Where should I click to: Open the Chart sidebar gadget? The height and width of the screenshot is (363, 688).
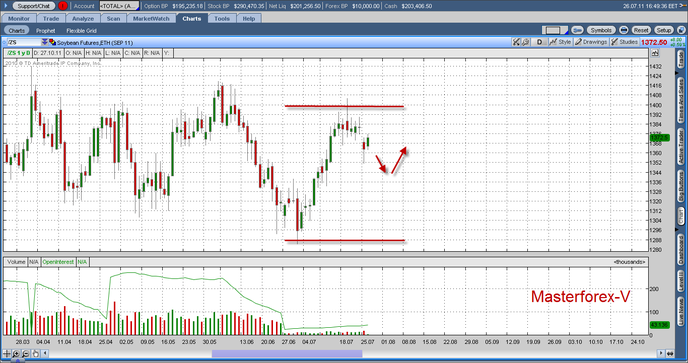point(681,217)
